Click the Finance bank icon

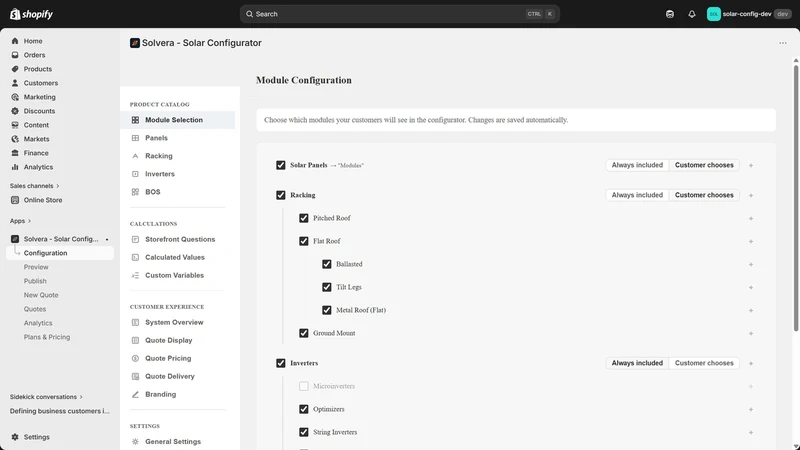coord(15,153)
